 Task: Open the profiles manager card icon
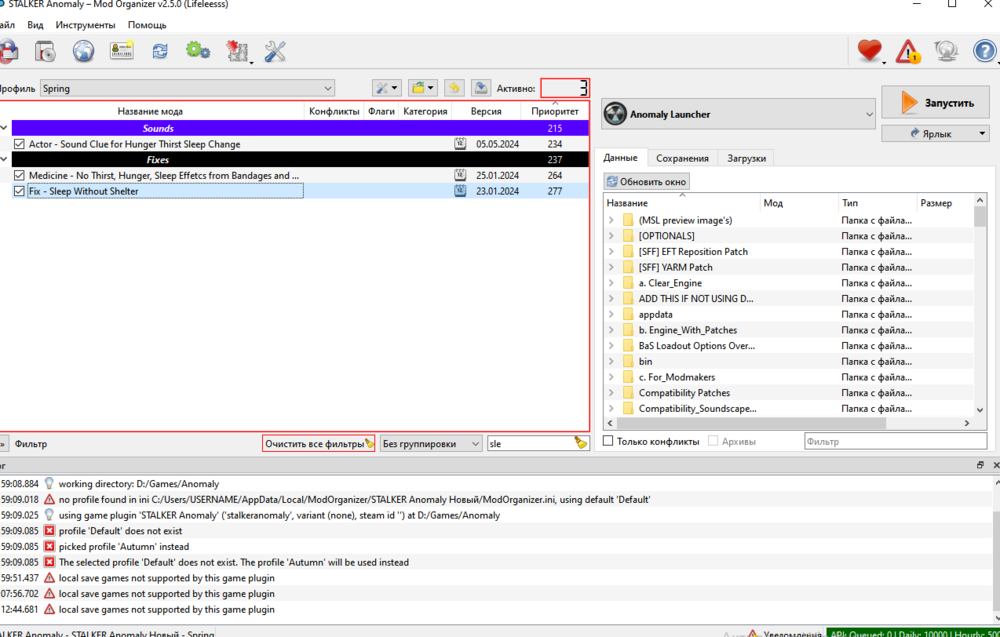pyautogui.click(x=122, y=51)
